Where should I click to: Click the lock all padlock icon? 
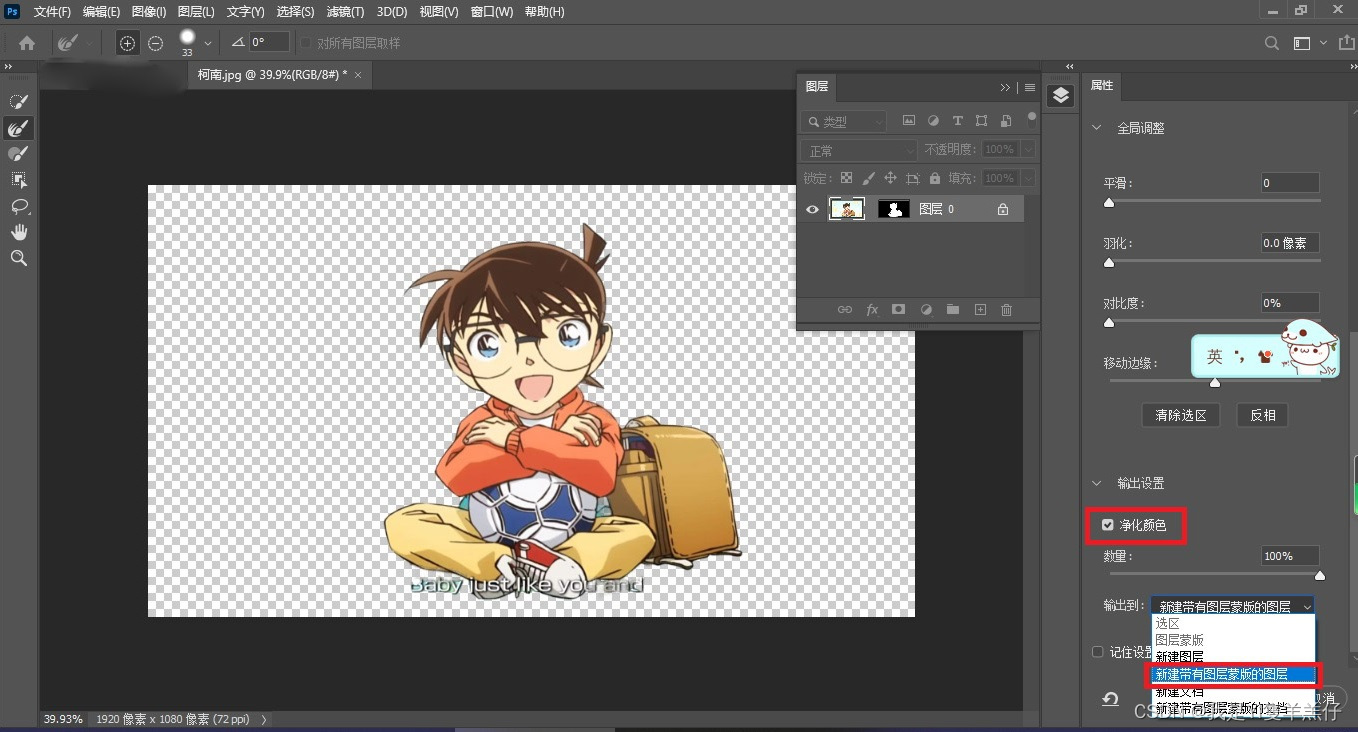click(x=934, y=178)
